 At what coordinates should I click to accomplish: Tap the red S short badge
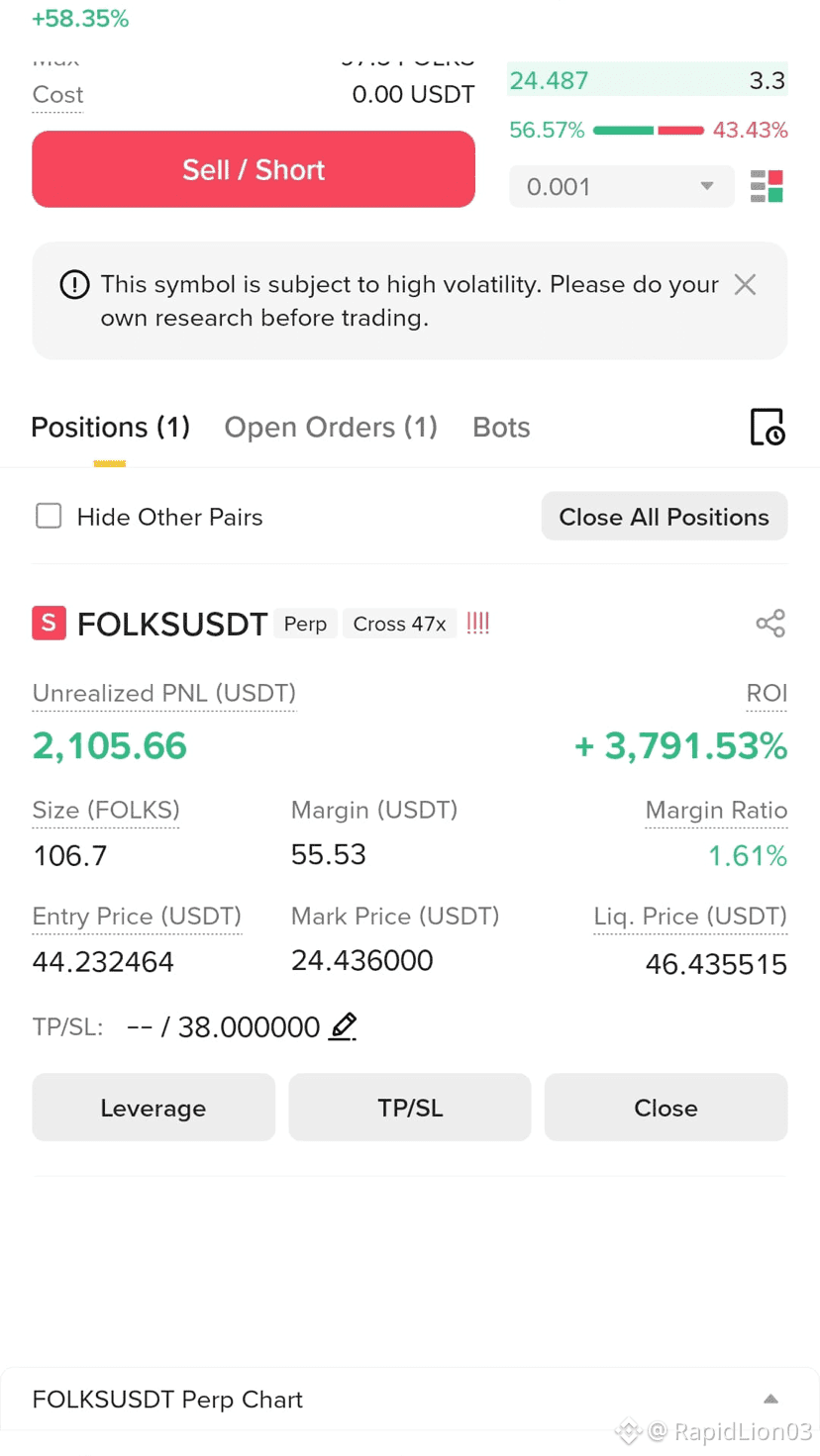click(49, 624)
